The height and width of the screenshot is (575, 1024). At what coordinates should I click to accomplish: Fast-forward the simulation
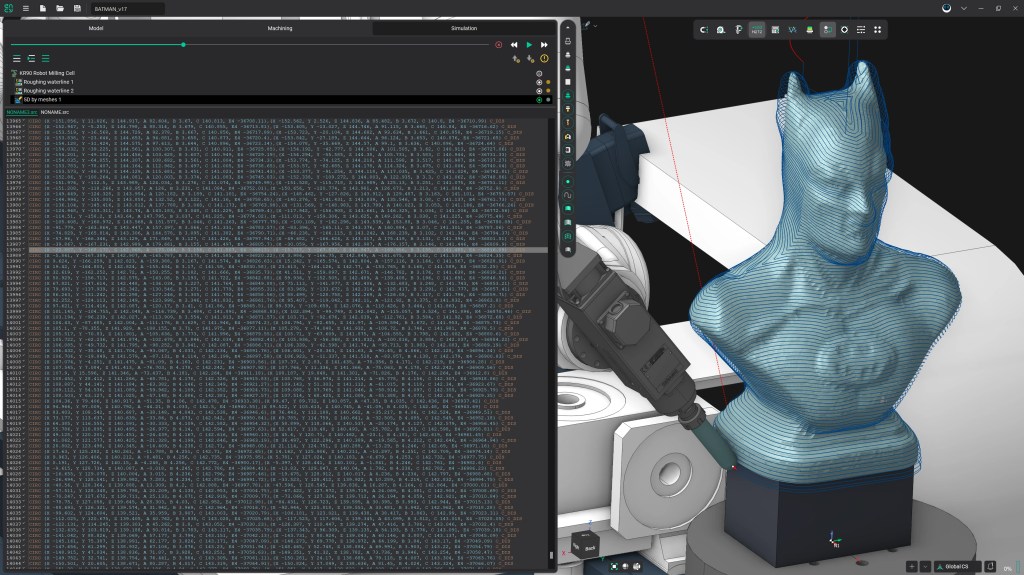pos(544,45)
